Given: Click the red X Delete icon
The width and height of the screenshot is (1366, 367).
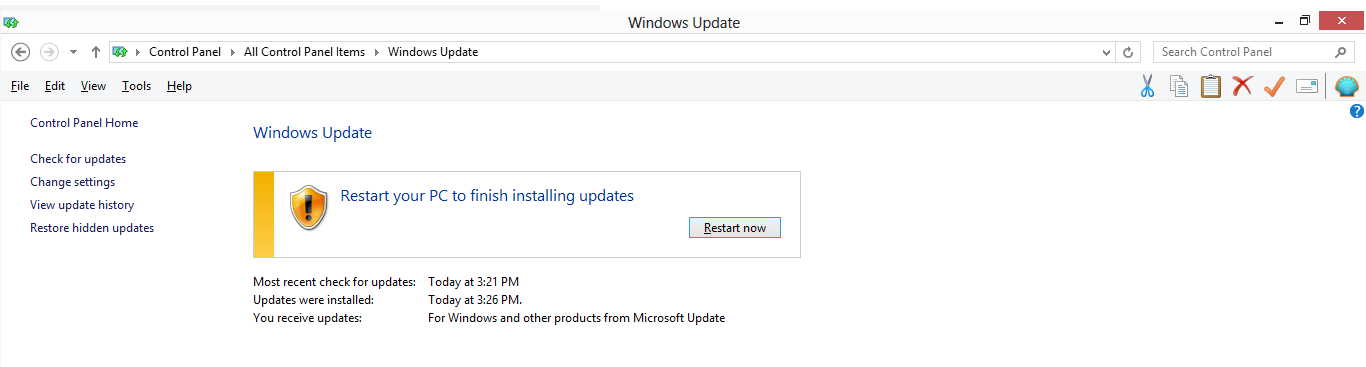Looking at the screenshot, I should (1243, 87).
